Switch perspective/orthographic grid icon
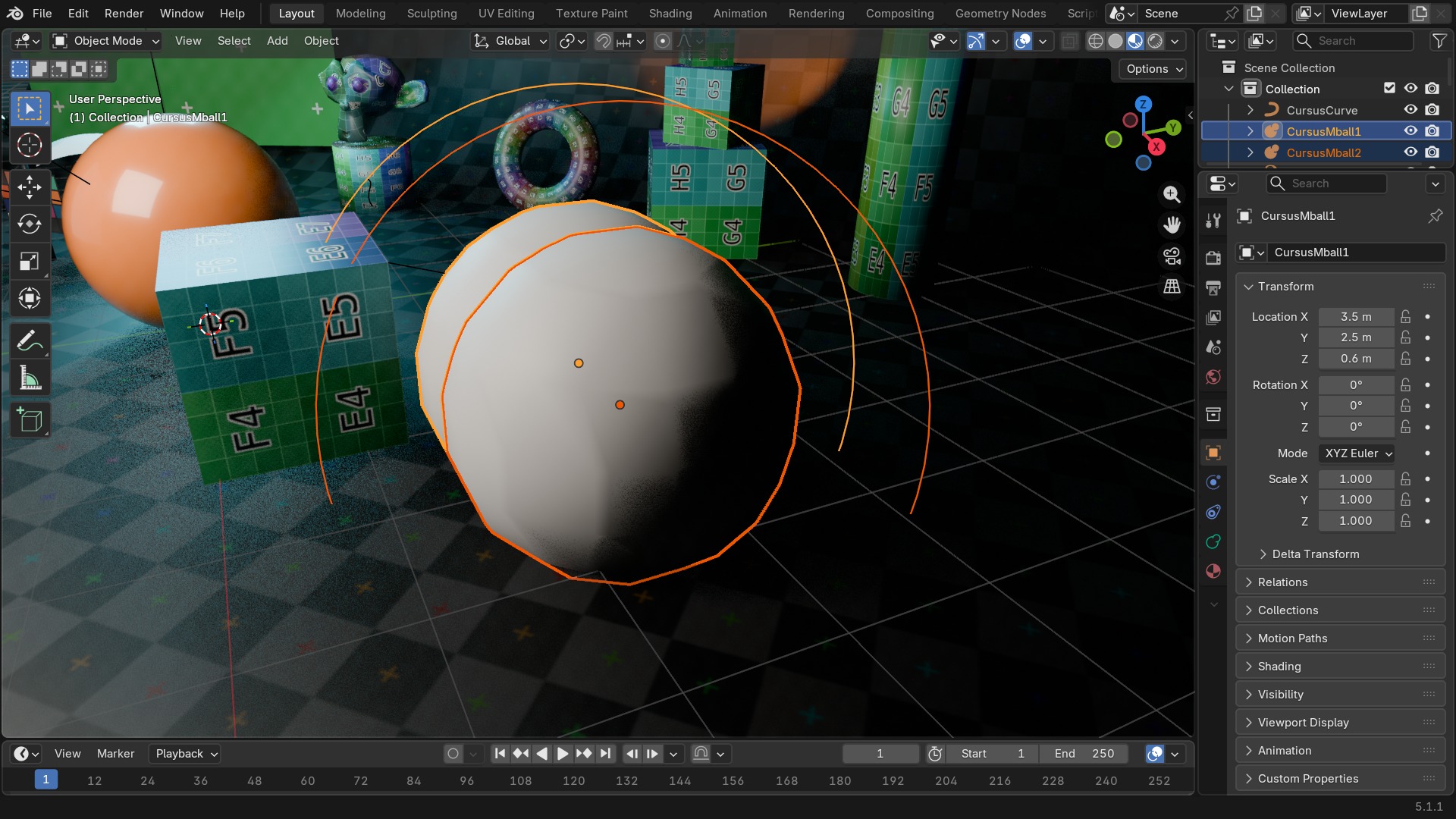 [1172, 286]
